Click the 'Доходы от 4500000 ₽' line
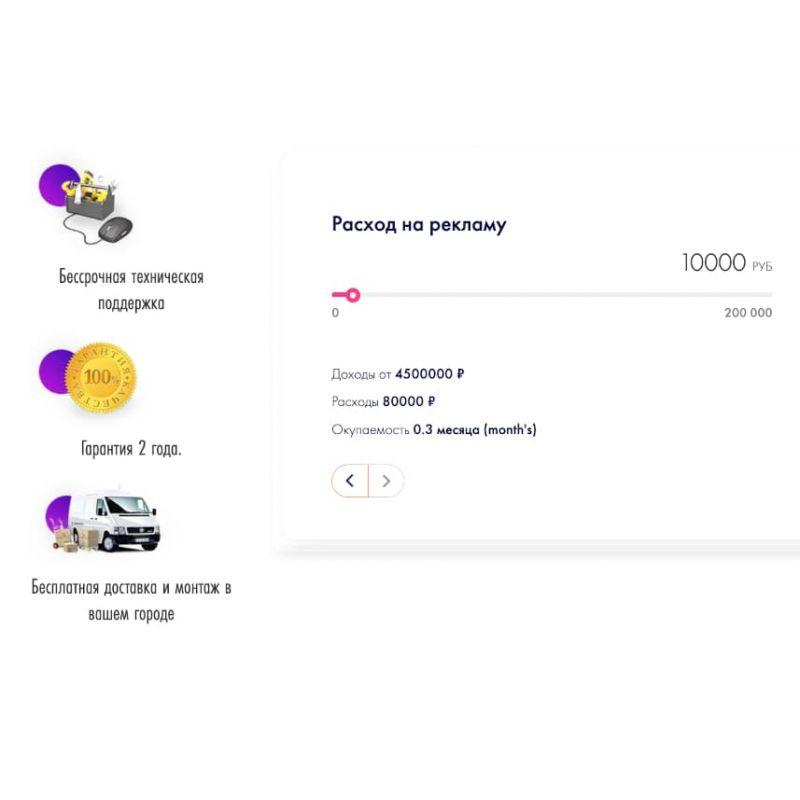The image size is (800, 800). pyautogui.click(x=398, y=374)
